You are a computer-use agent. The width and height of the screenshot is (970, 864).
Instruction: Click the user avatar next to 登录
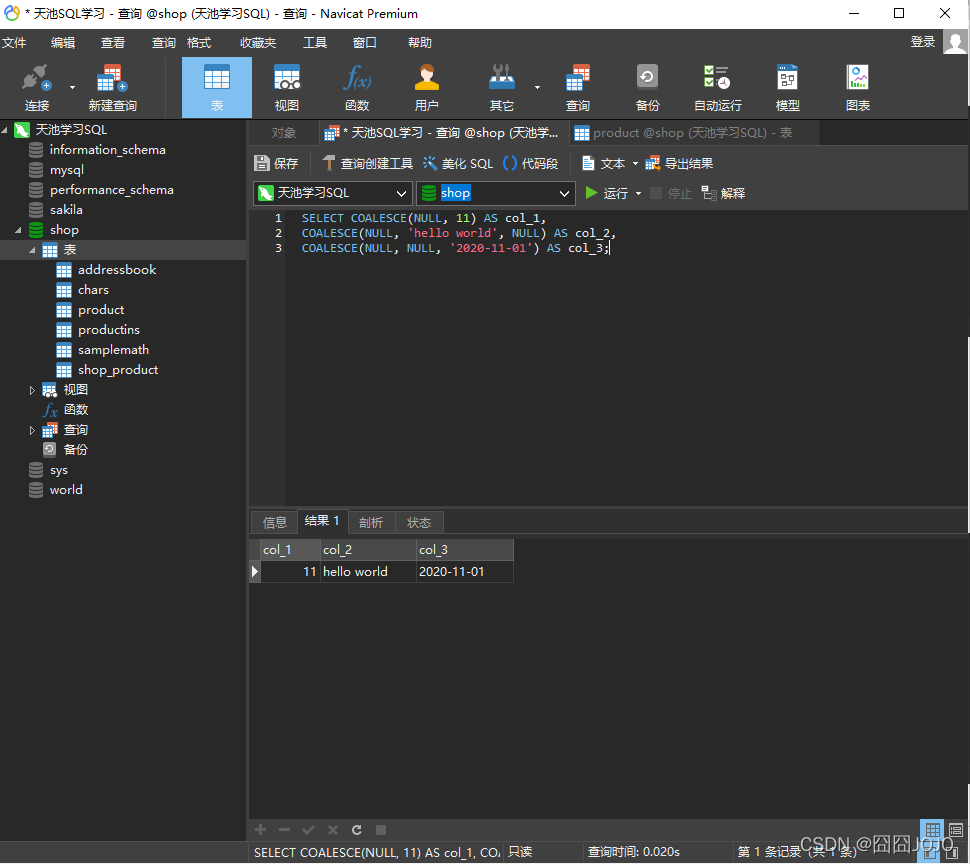click(955, 43)
